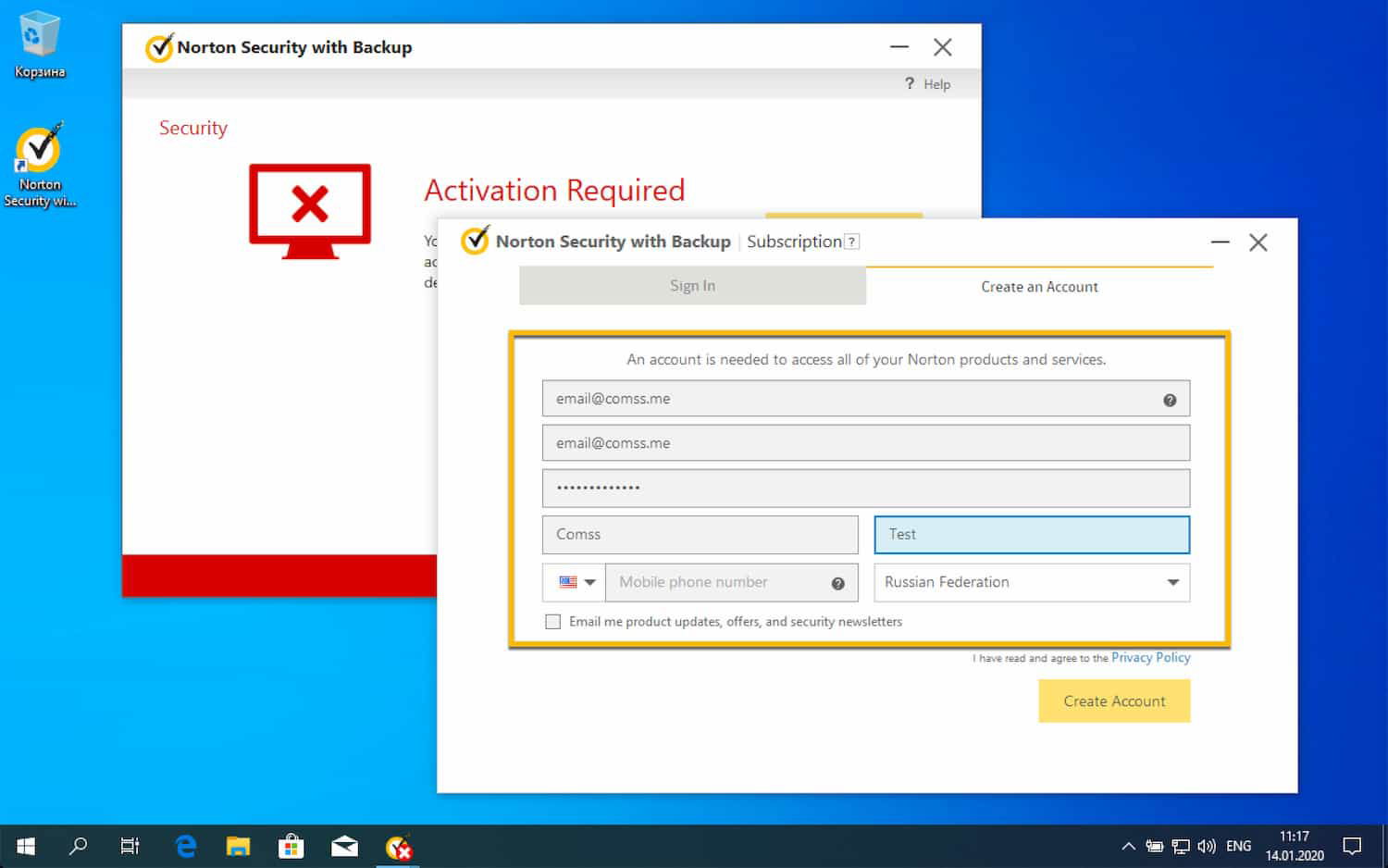Click volume speaker icon in tray
This screenshot has height=868, width=1388.
[x=1207, y=846]
